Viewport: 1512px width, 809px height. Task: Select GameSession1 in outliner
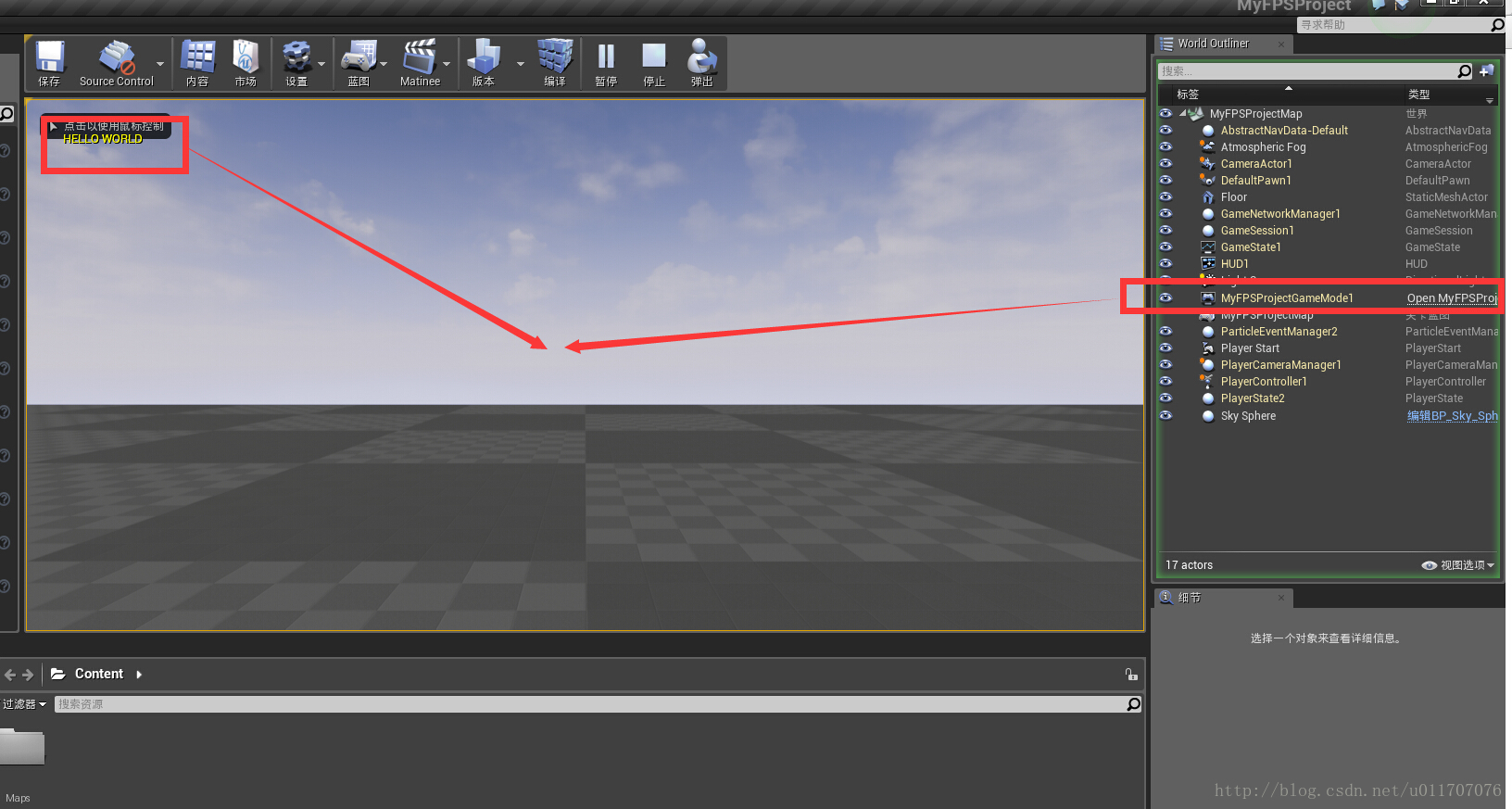pyautogui.click(x=1257, y=231)
